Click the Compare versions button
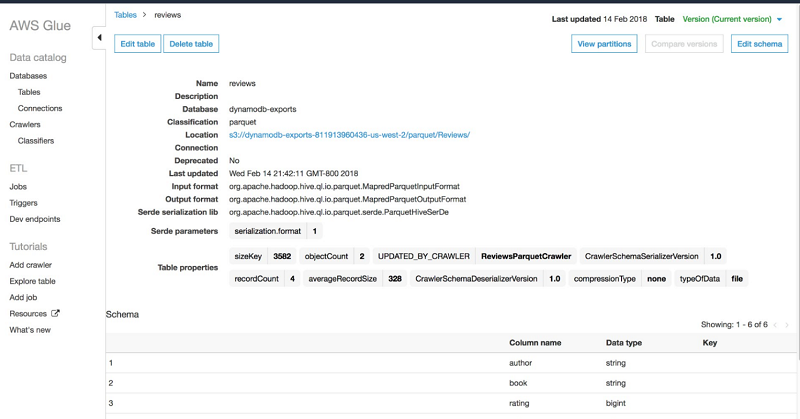Image resolution: width=800 pixels, height=419 pixels. tap(684, 44)
